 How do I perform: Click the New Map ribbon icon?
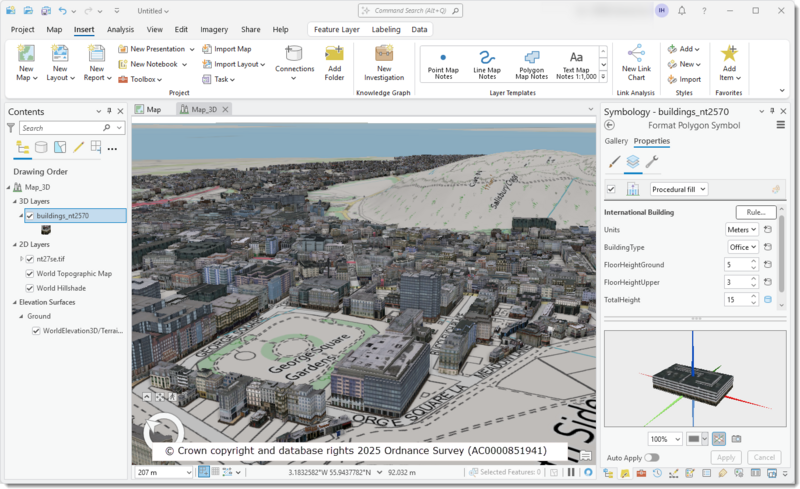tap(26, 55)
